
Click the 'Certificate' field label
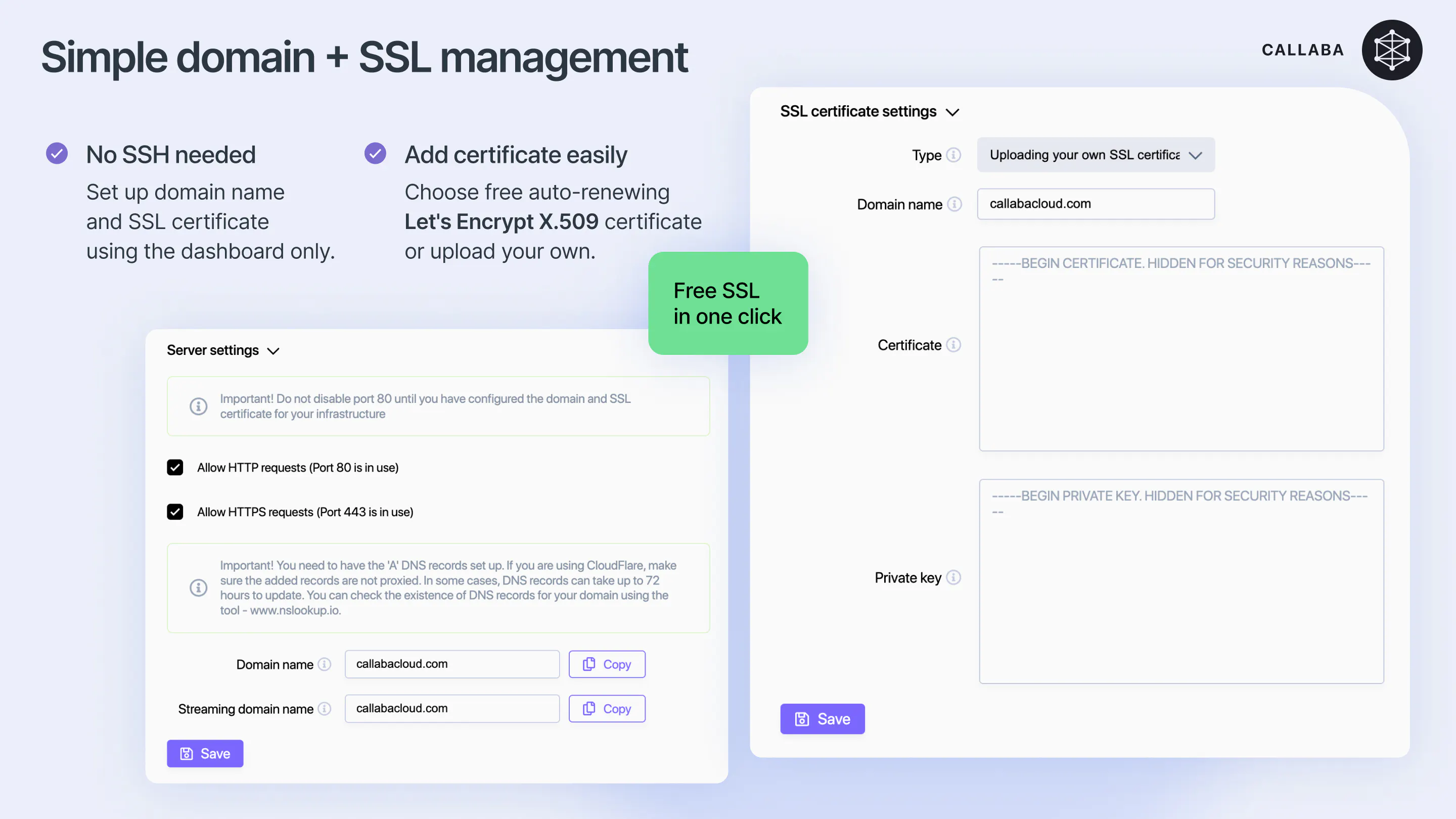click(x=909, y=345)
